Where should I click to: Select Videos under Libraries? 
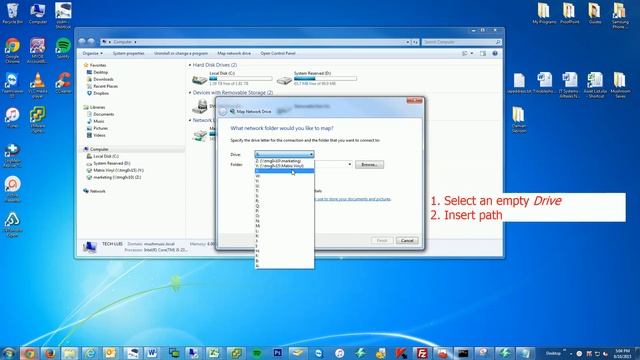pos(99,135)
